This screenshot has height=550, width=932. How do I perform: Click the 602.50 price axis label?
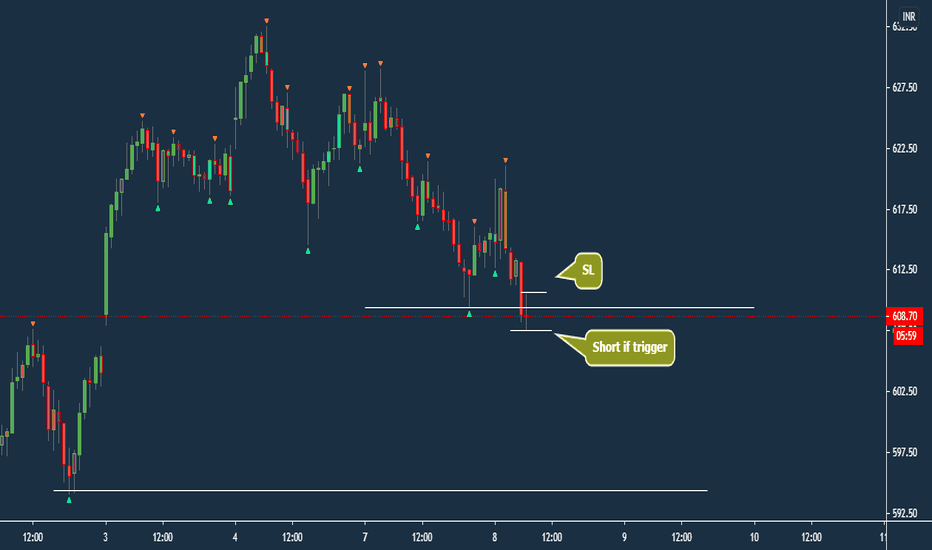904,391
